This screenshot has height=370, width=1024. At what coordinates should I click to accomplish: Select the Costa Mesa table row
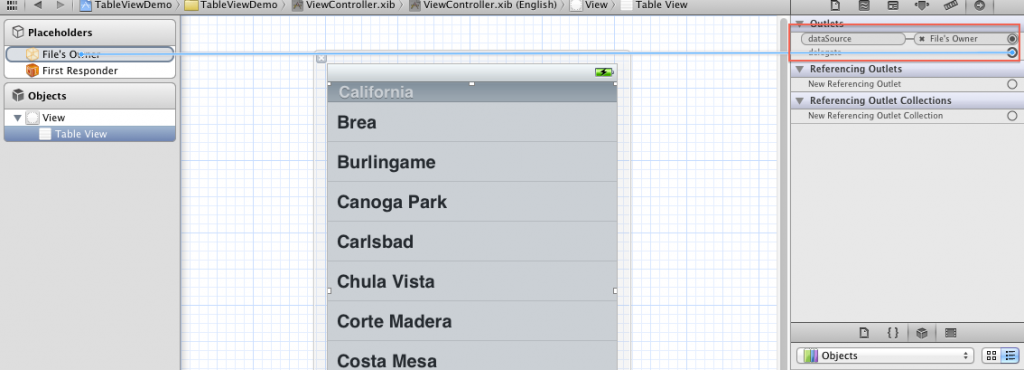point(472,356)
